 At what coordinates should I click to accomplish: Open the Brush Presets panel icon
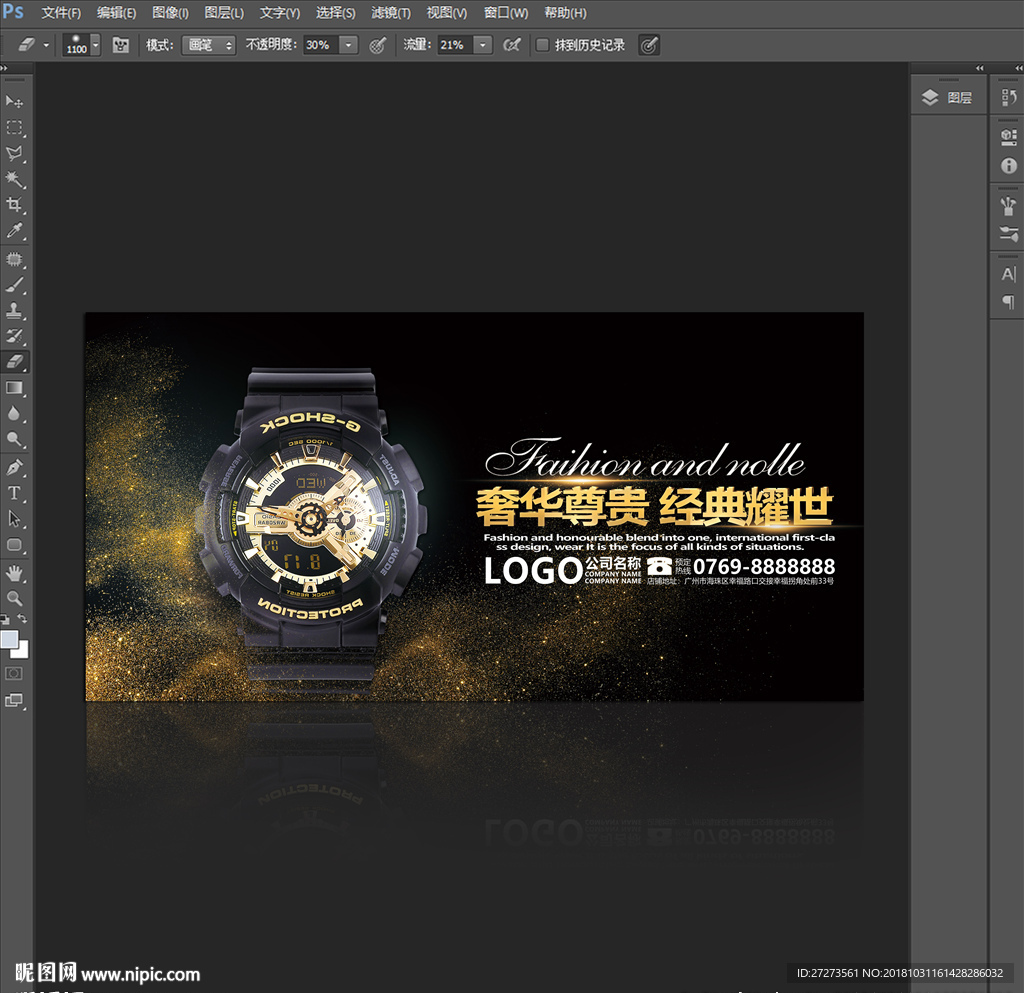point(1008,205)
